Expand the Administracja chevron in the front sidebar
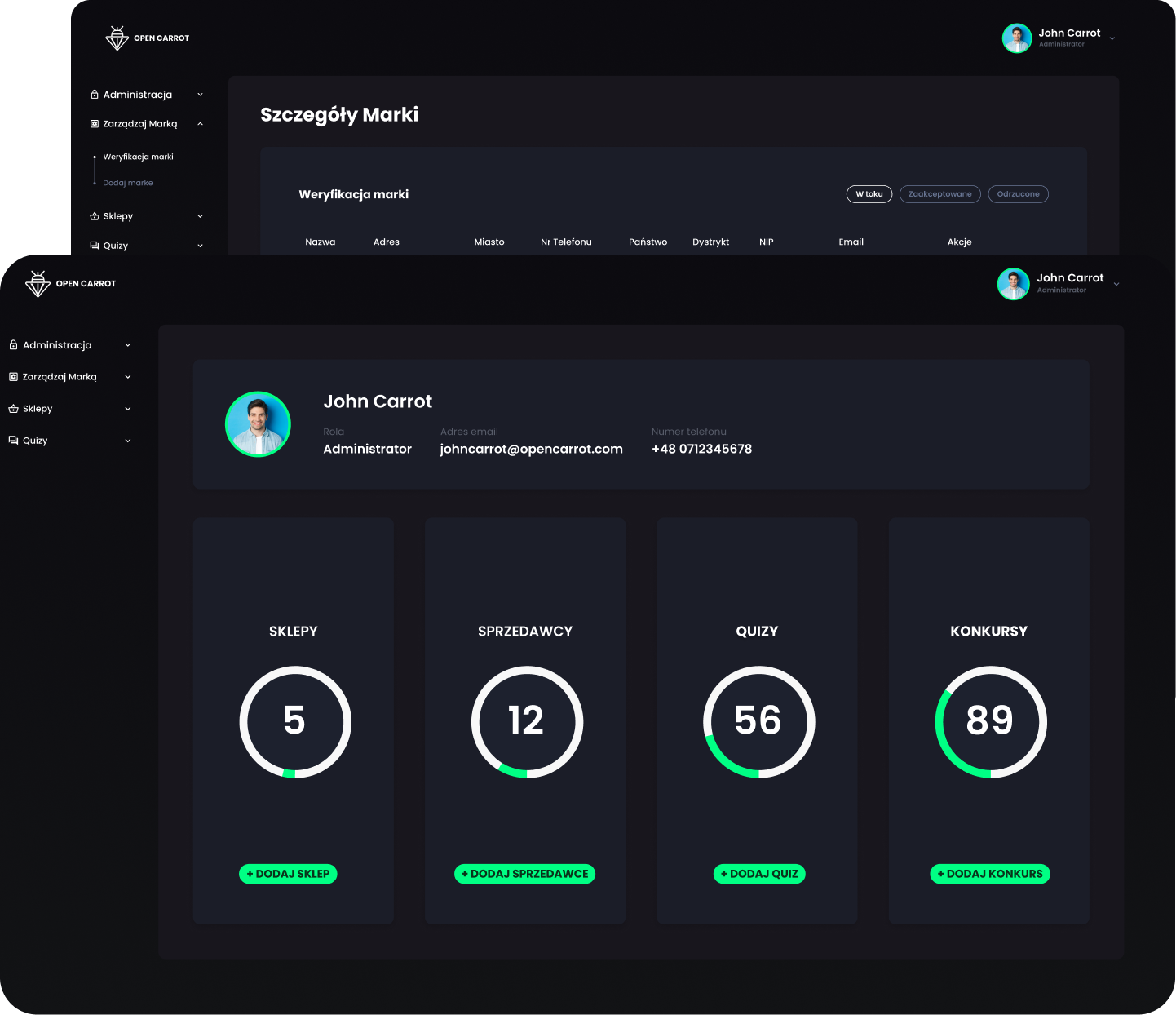Screen dimensions: 1176x1015 128,345
